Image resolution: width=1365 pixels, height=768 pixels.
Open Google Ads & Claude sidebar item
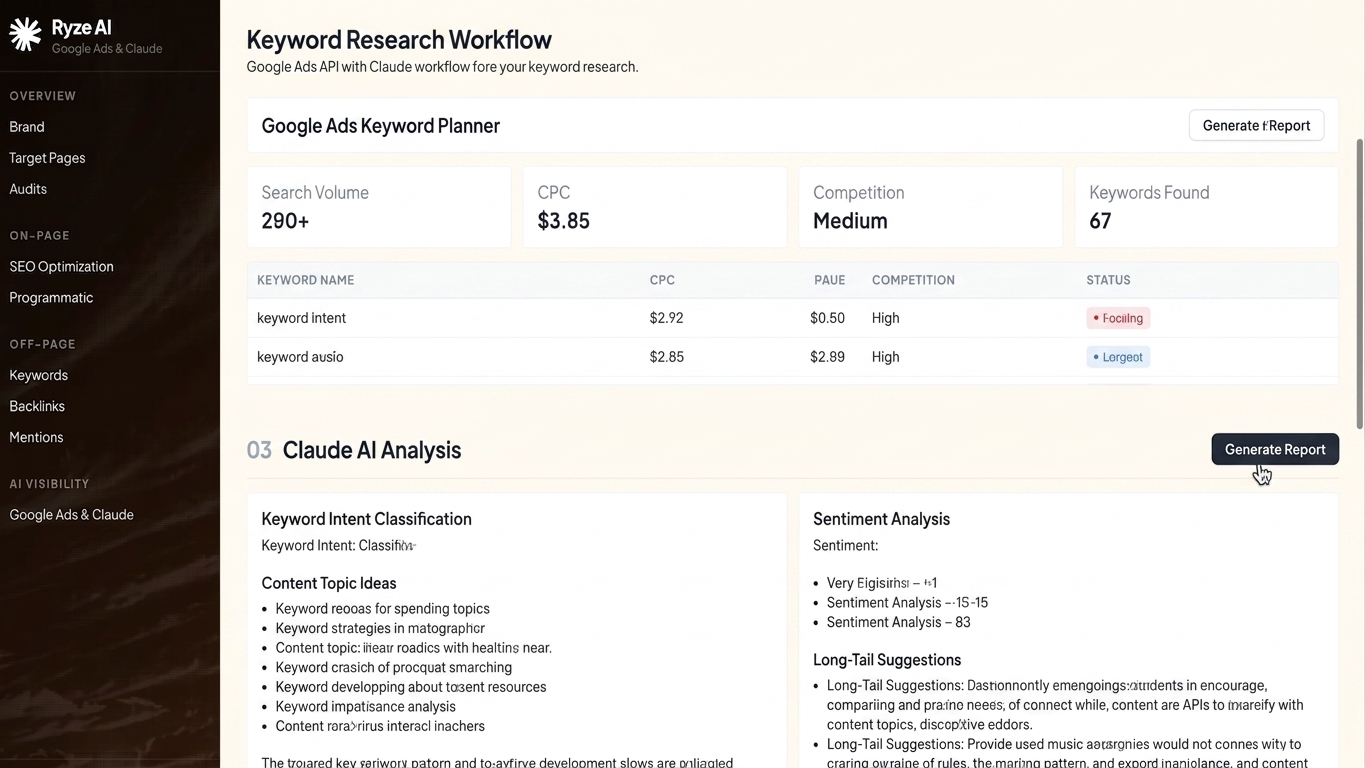coord(71,515)
